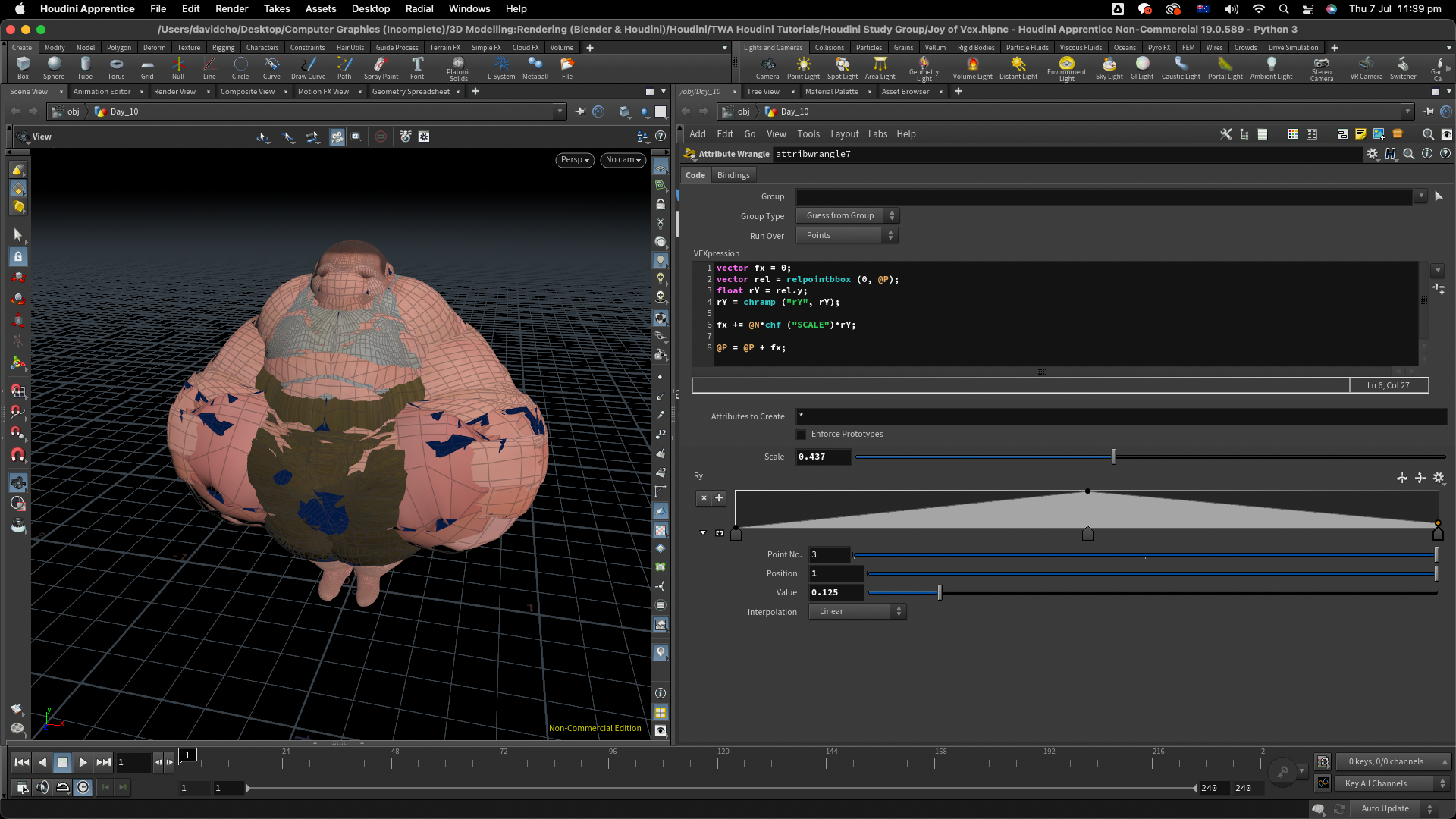Add a Camera from the shelf
Screen dimensions: 1456x819
(767, 67)
